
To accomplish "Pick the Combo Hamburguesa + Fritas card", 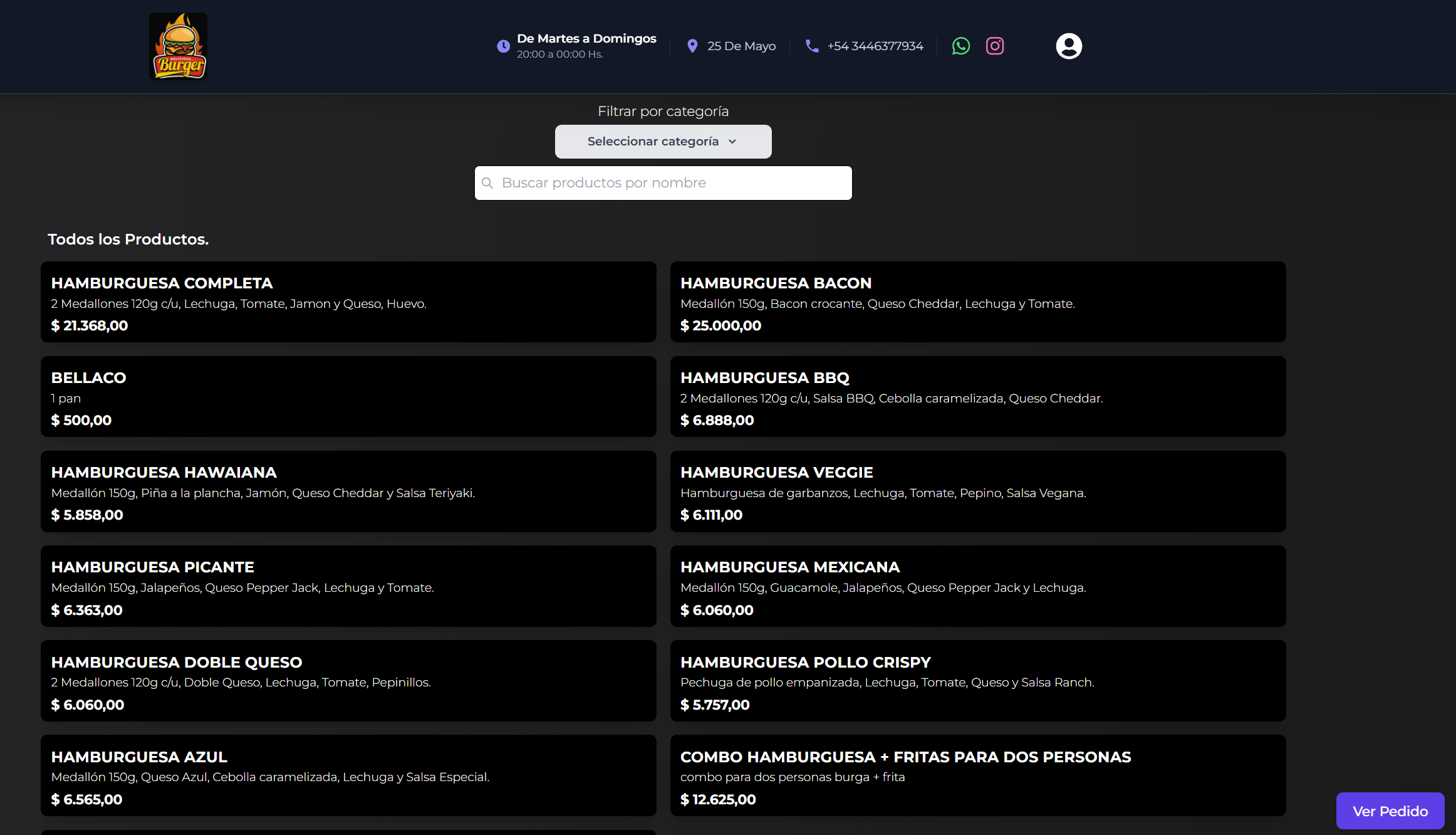I will (977, 775).
